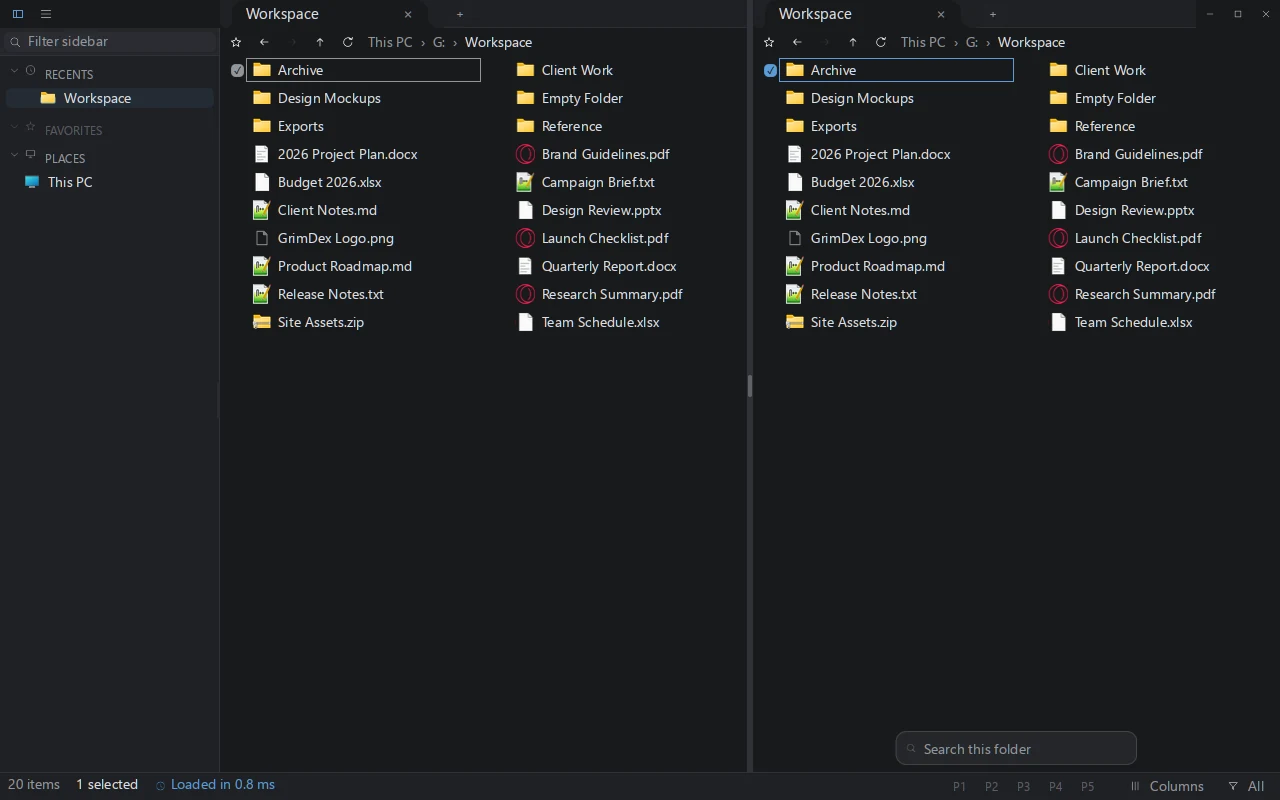This screenshot has width=1280, height=800.
Task: Go back in the right pane
Action: point(797,42)
